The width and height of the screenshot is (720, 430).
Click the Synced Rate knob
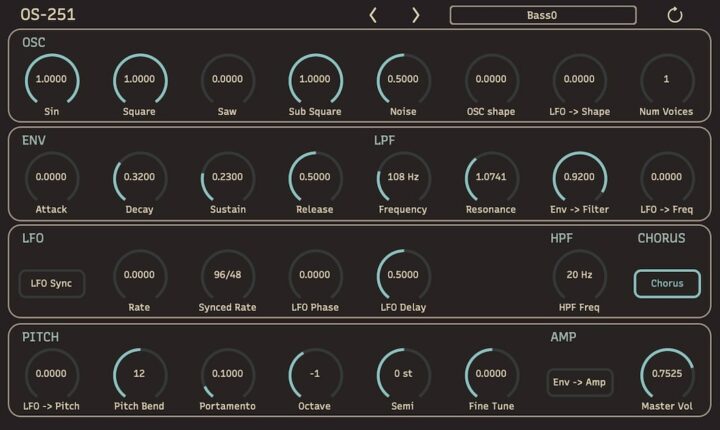pos(228,275)
